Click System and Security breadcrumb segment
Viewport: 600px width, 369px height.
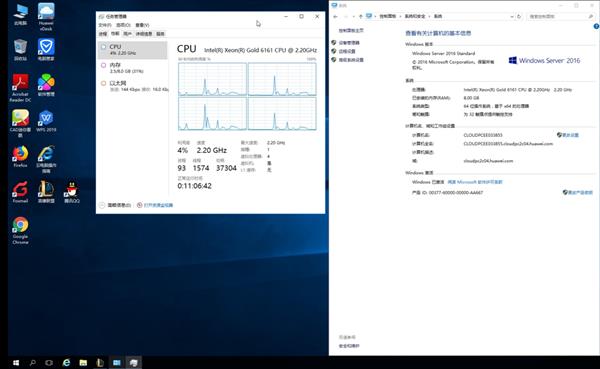click(x=415, y=16)
